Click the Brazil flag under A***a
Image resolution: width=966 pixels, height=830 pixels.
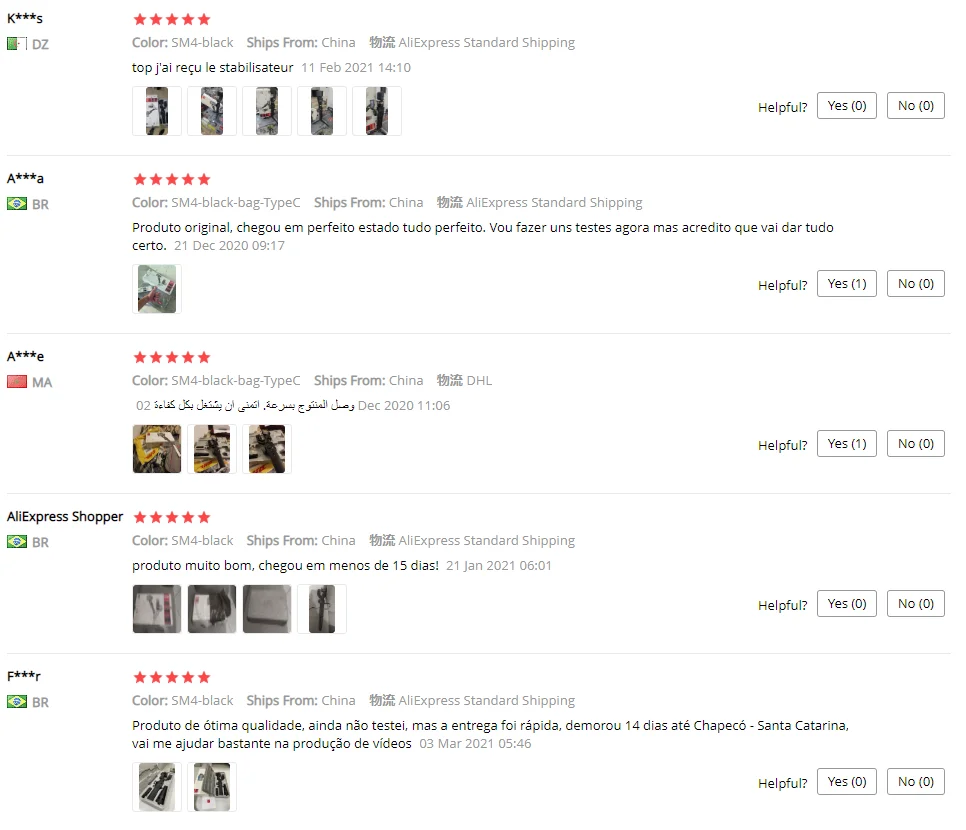click(17, 203)
